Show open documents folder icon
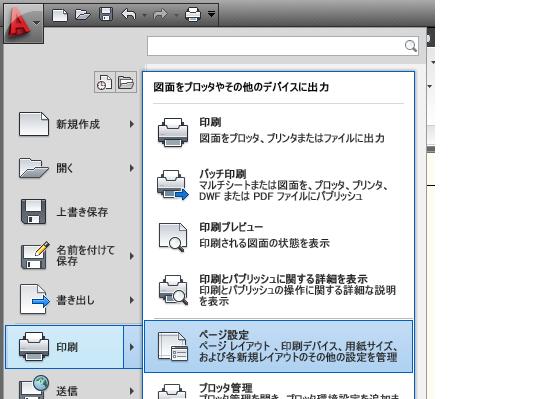534x399 pixels. 126,82
